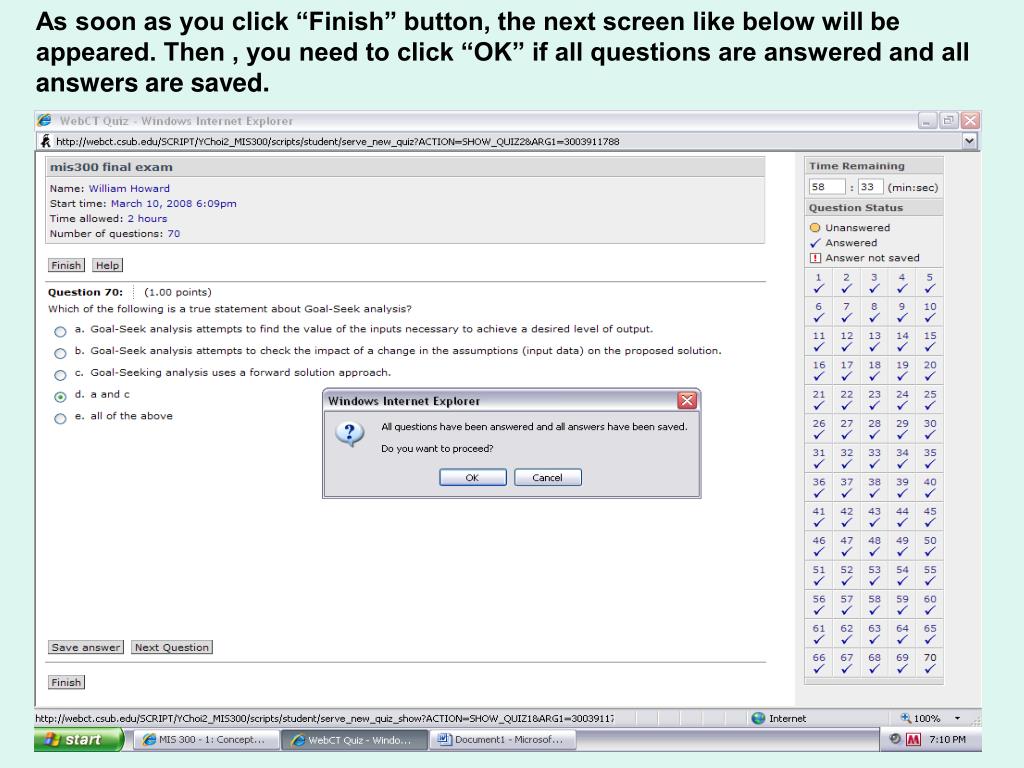This screenshot has width=1024, height=768.
Task: Click the minutes remaining field
Action: [x=827, y=187]
